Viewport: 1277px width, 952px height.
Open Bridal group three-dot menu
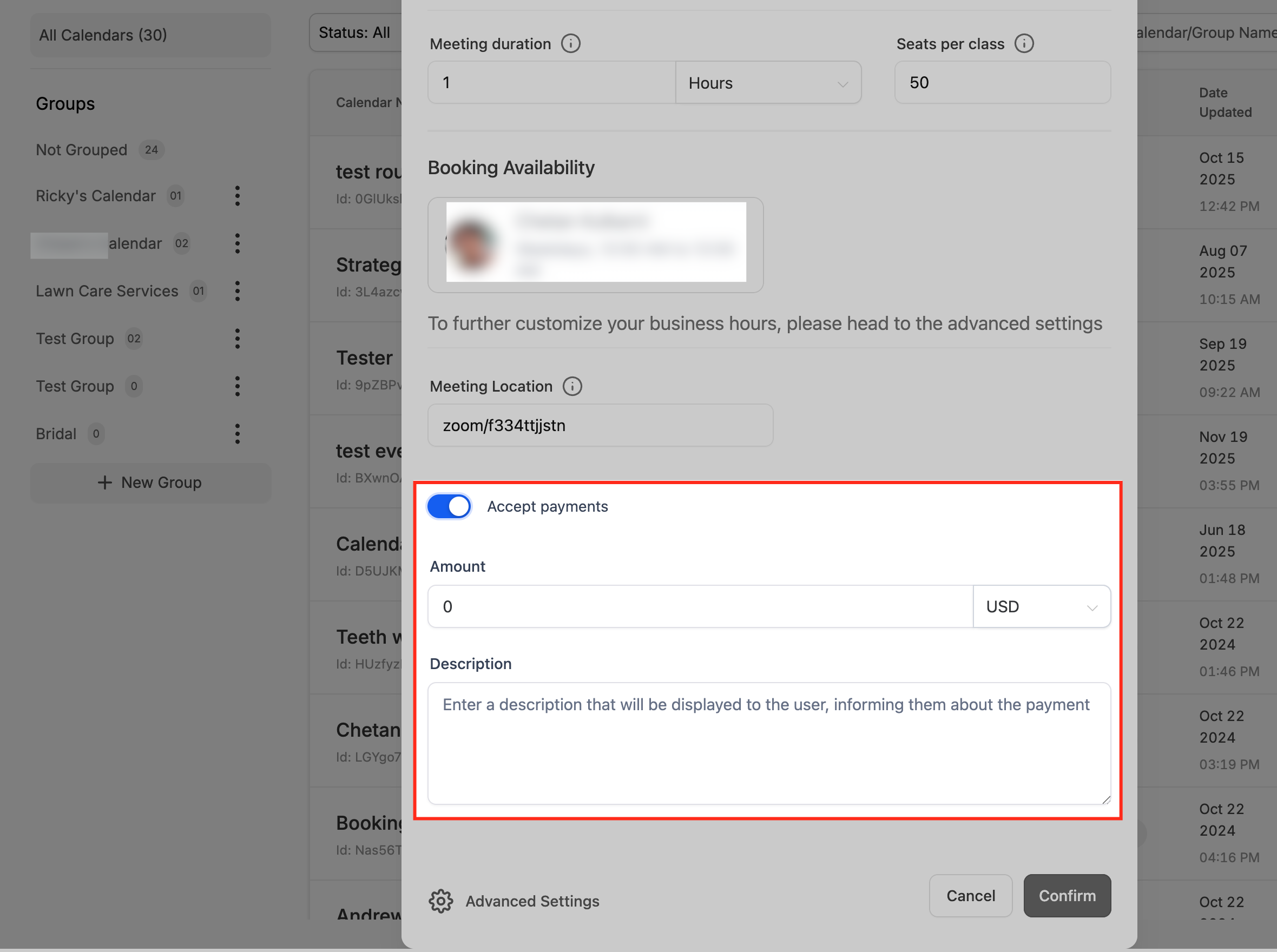click(x=237, y=434)
